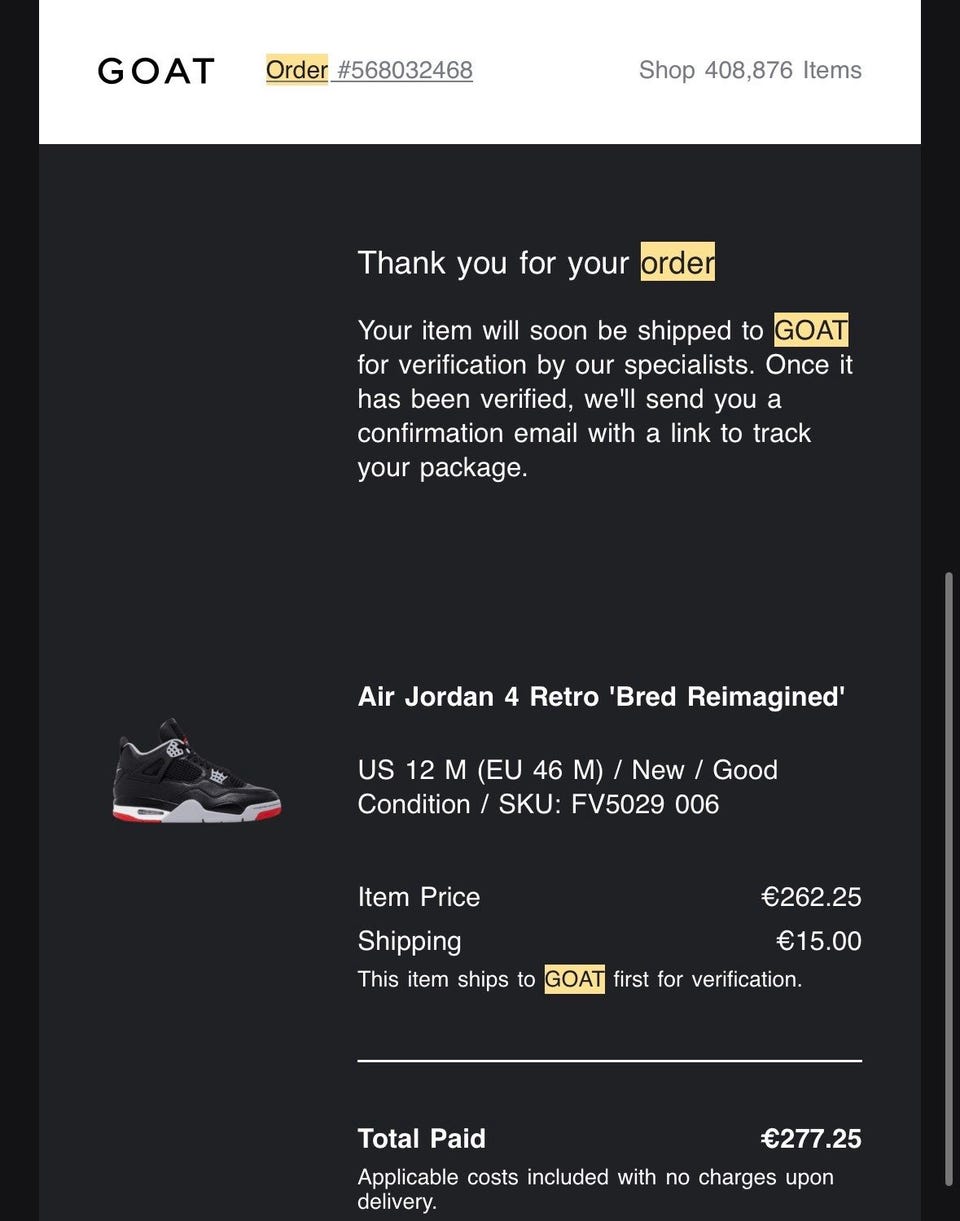Open the Order #568032468 link
Image resolution: width=960 pixels, height=1221 pixels.
pos(369,70)
